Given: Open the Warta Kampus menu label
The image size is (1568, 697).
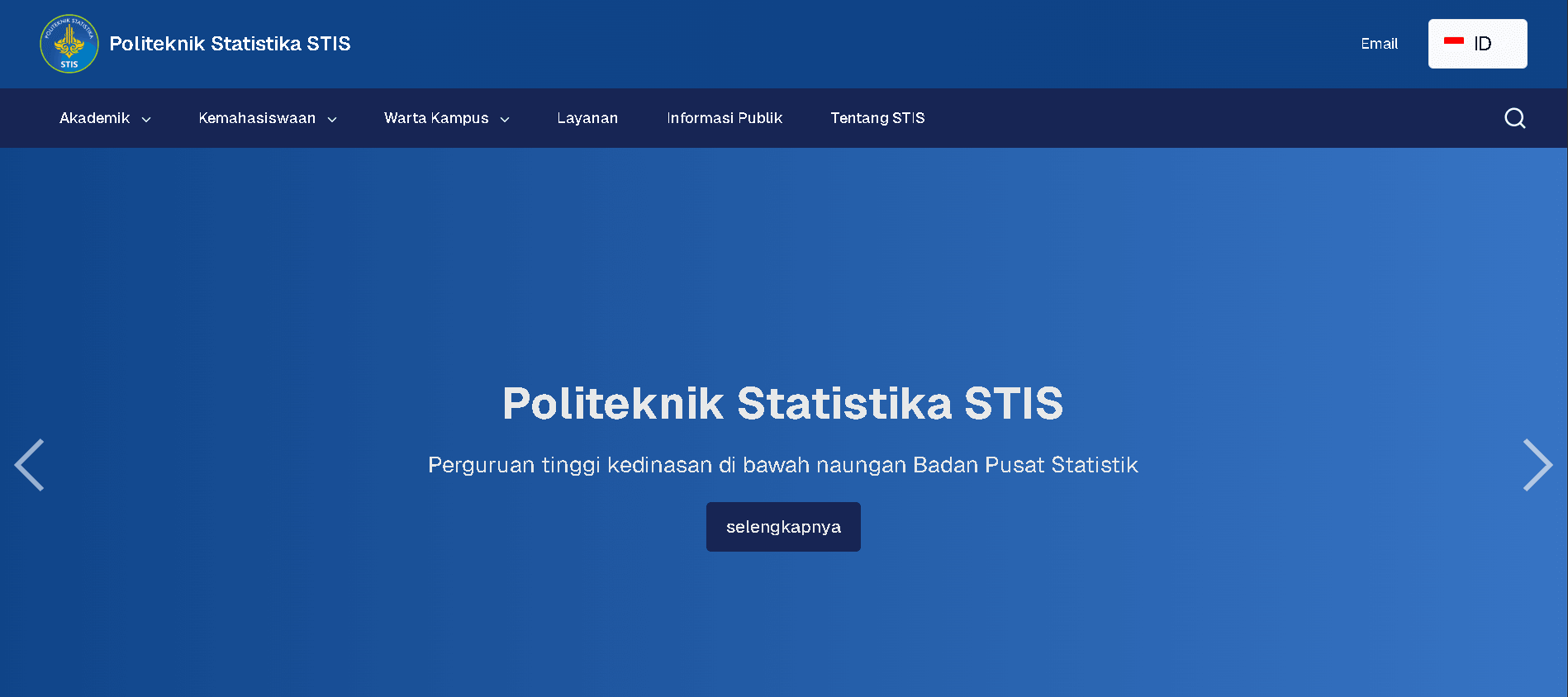Looking at the screenshot, I should (436, 118).
